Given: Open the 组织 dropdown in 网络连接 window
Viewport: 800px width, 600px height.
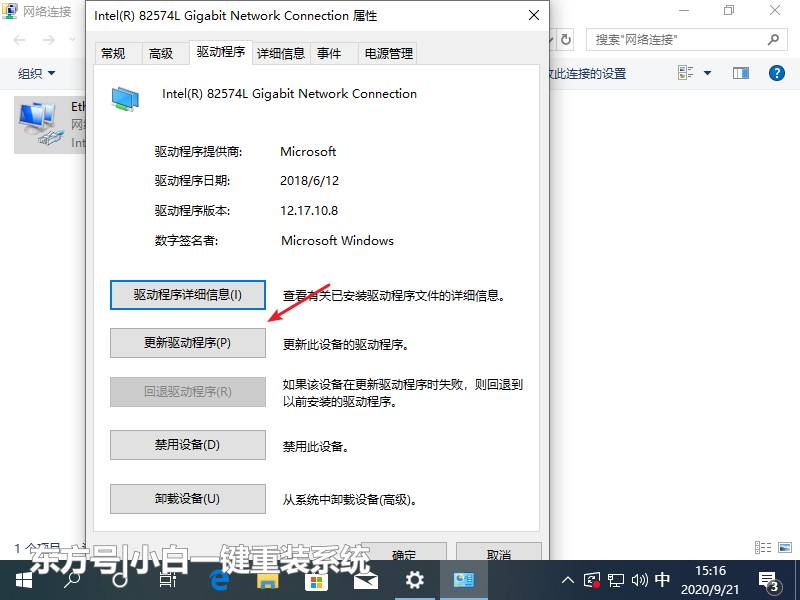Looking at the screenshot, I should click(36, 73).
